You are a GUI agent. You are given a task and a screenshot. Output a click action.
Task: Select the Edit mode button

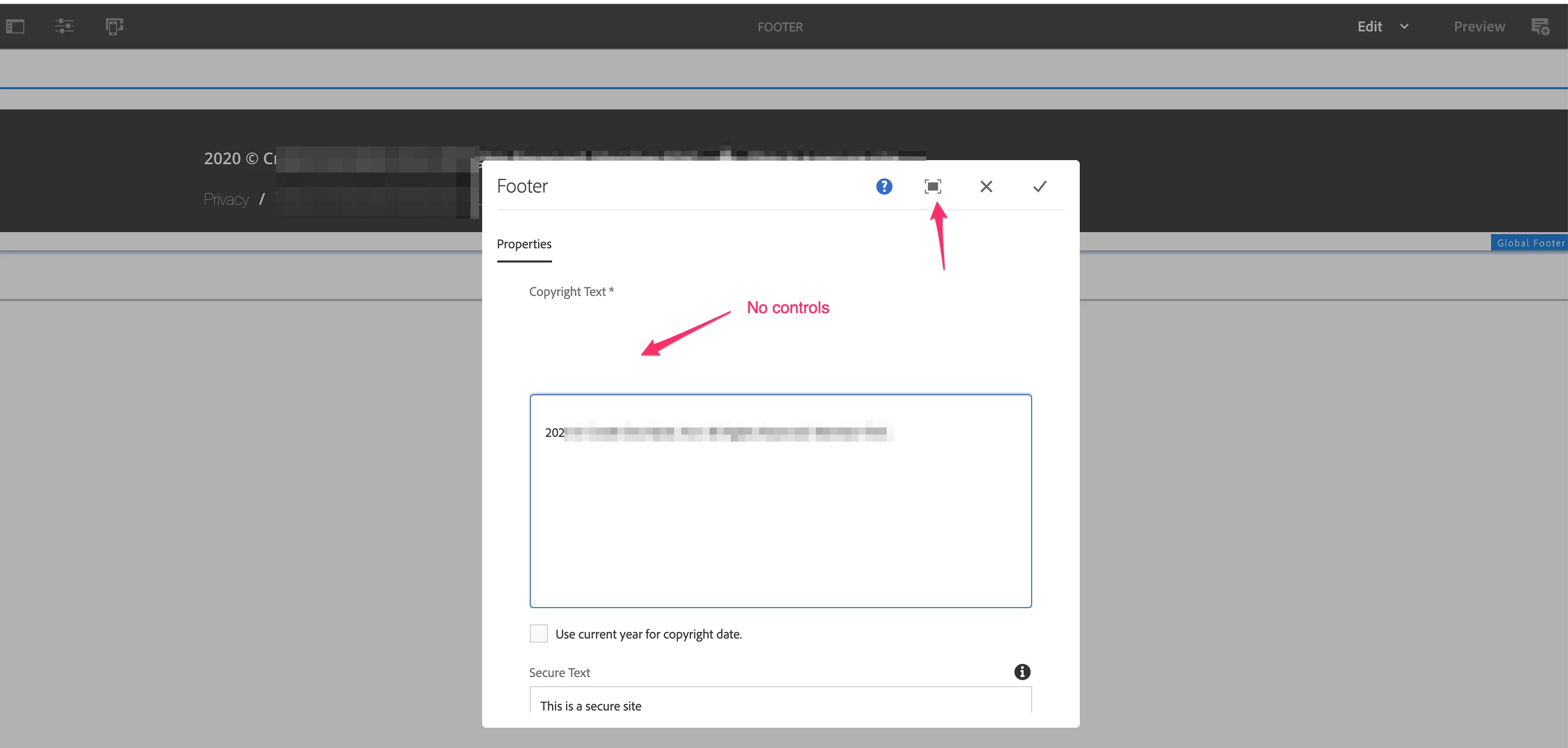pyautogui.click(x=1369, y=27)
